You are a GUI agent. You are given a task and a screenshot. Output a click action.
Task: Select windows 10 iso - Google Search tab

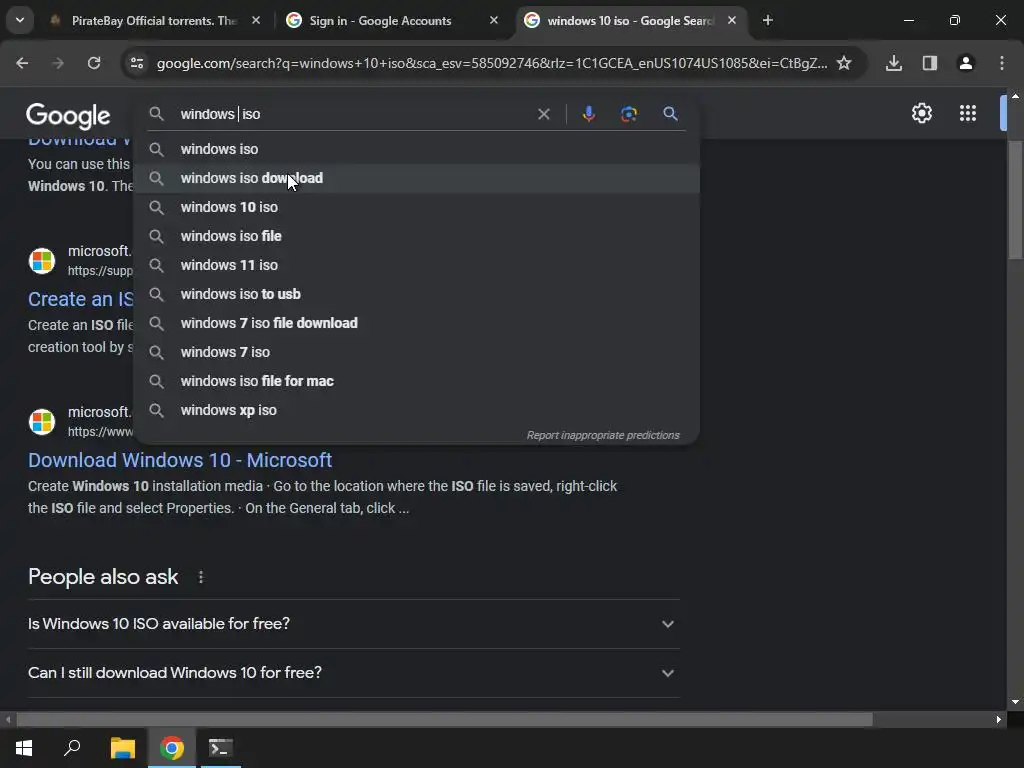630,21
